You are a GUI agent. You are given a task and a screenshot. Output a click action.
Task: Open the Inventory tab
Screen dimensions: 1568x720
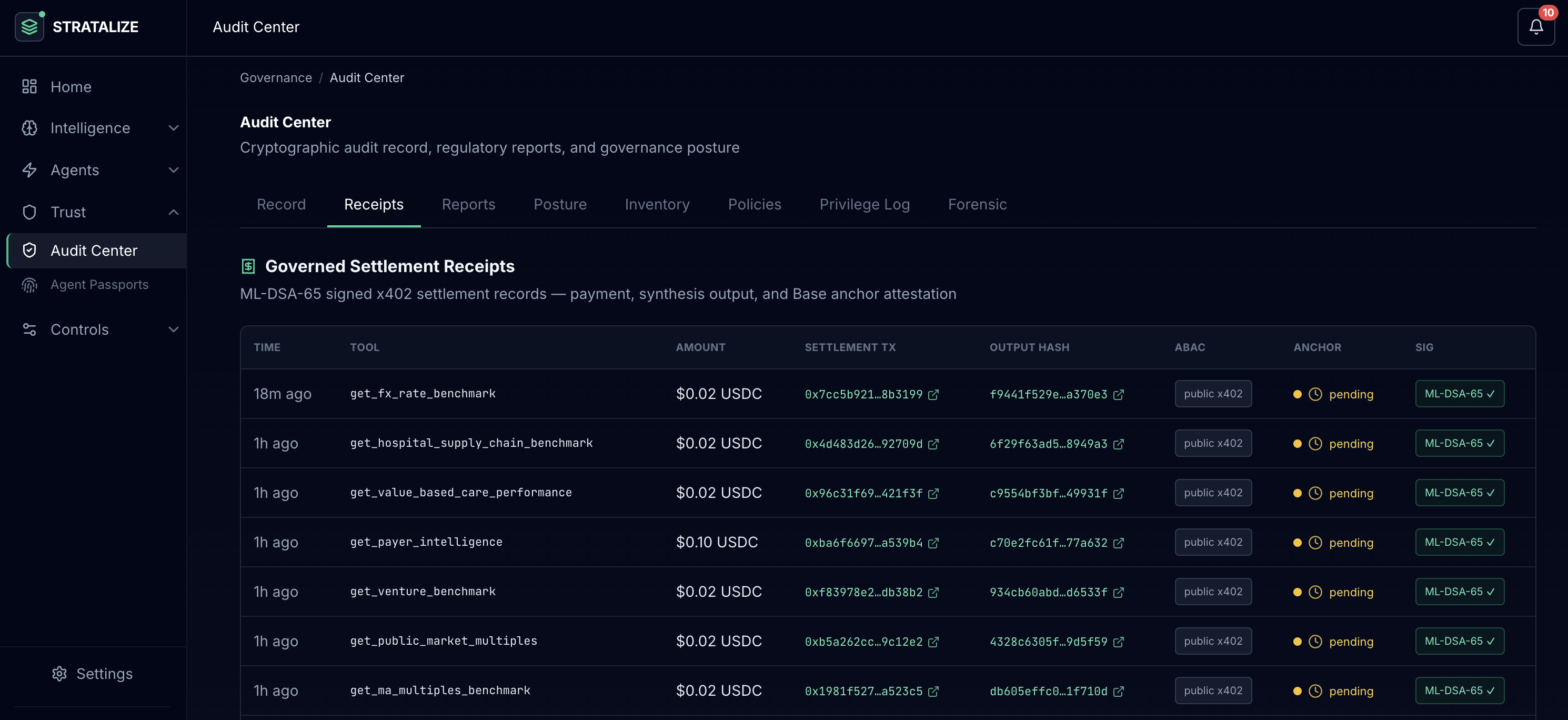pyautogui.click(x=657, y=204)
